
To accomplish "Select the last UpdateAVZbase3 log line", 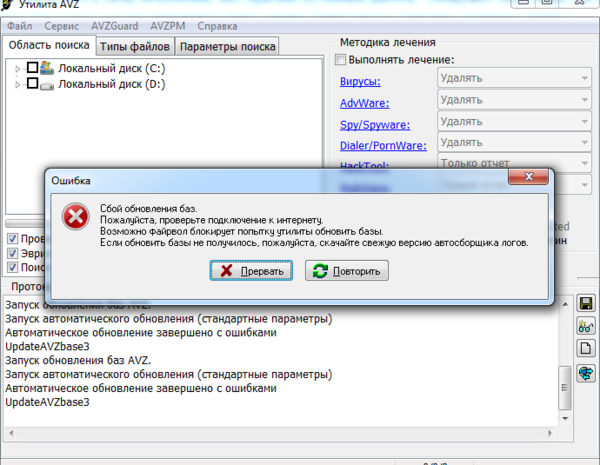I will click(x=47, y=402).
